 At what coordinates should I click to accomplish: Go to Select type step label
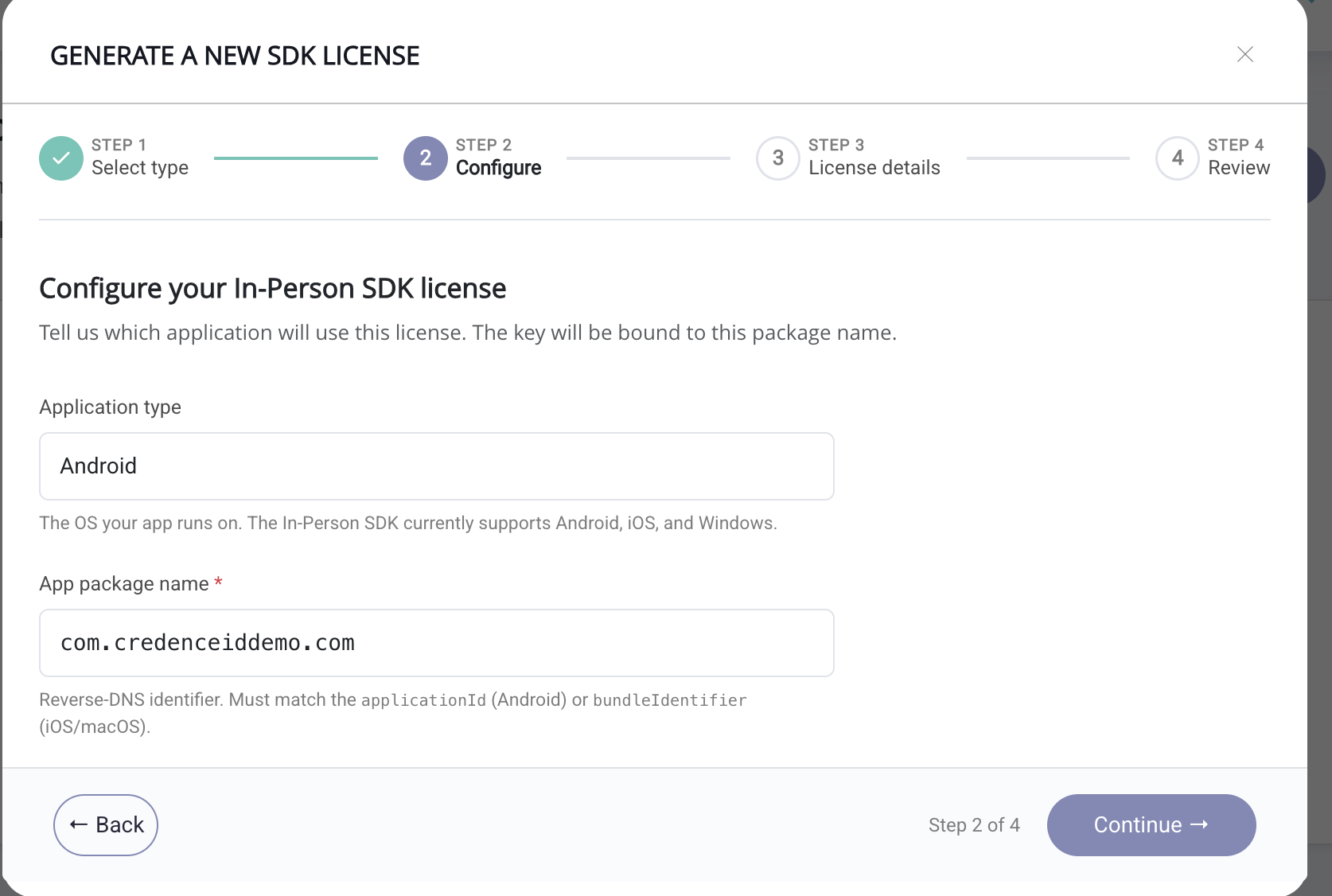tap(140, 168)
